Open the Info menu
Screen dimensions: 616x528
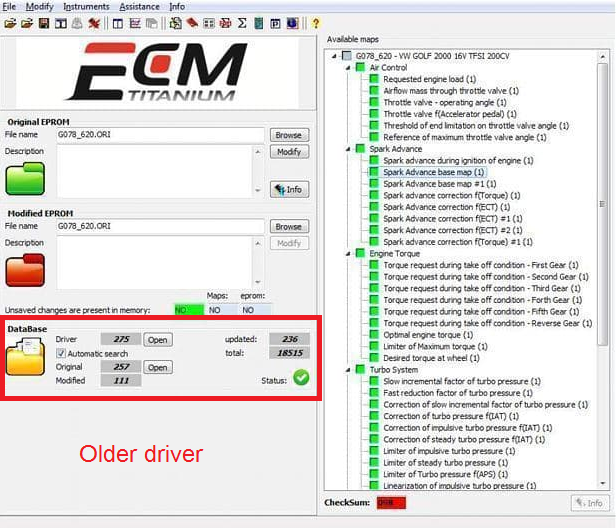(x=177, y=6)
